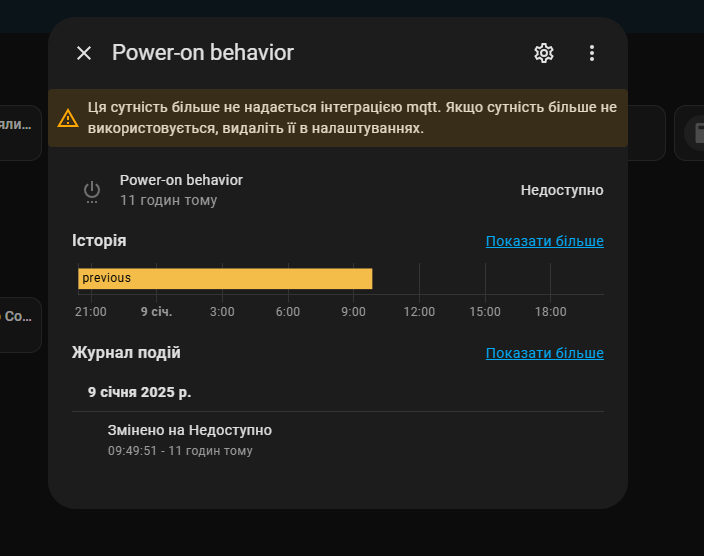Click the "9 січ." date label on timeline

tap(156, 312)
